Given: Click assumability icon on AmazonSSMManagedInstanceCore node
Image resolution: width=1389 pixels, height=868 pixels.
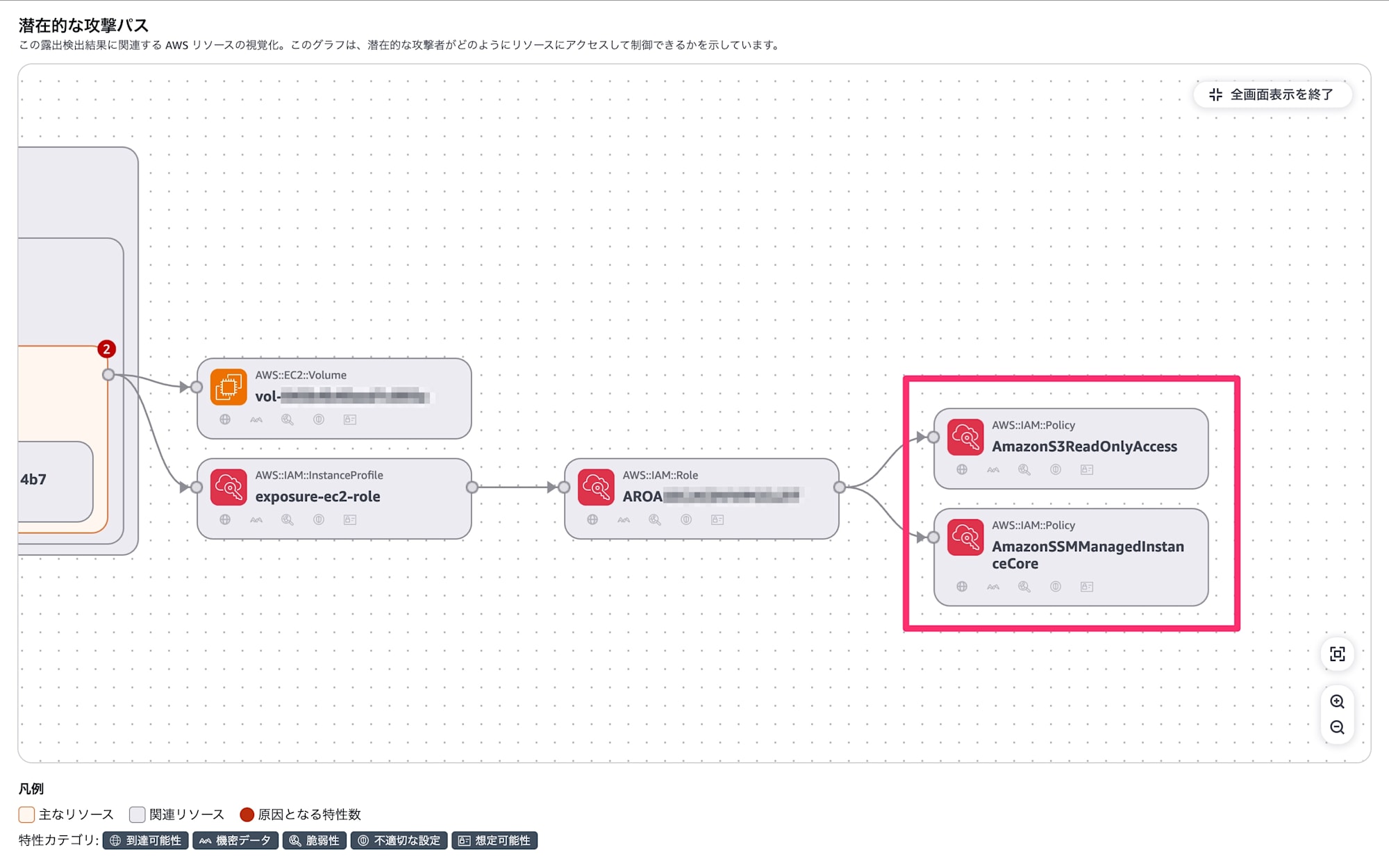Looking at the screenshot, I should pyautogui.click(x=1087, y=587).
